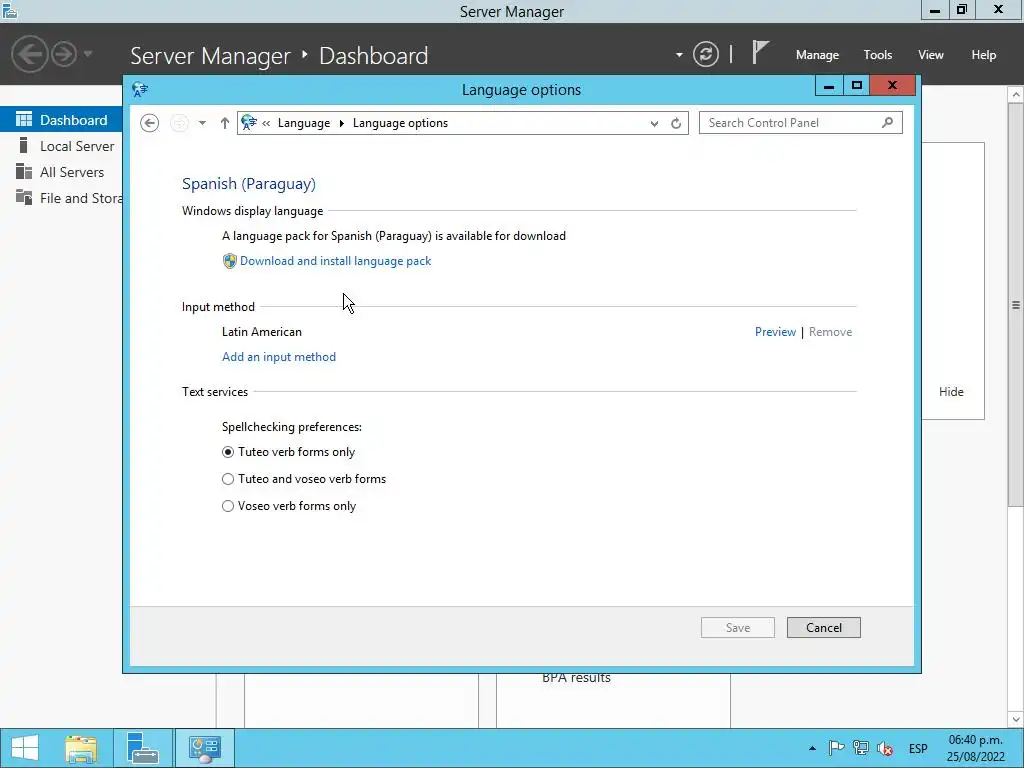Expand breadcrumb arrow after Language
The image size is (1024, 768).
point(342,123)
